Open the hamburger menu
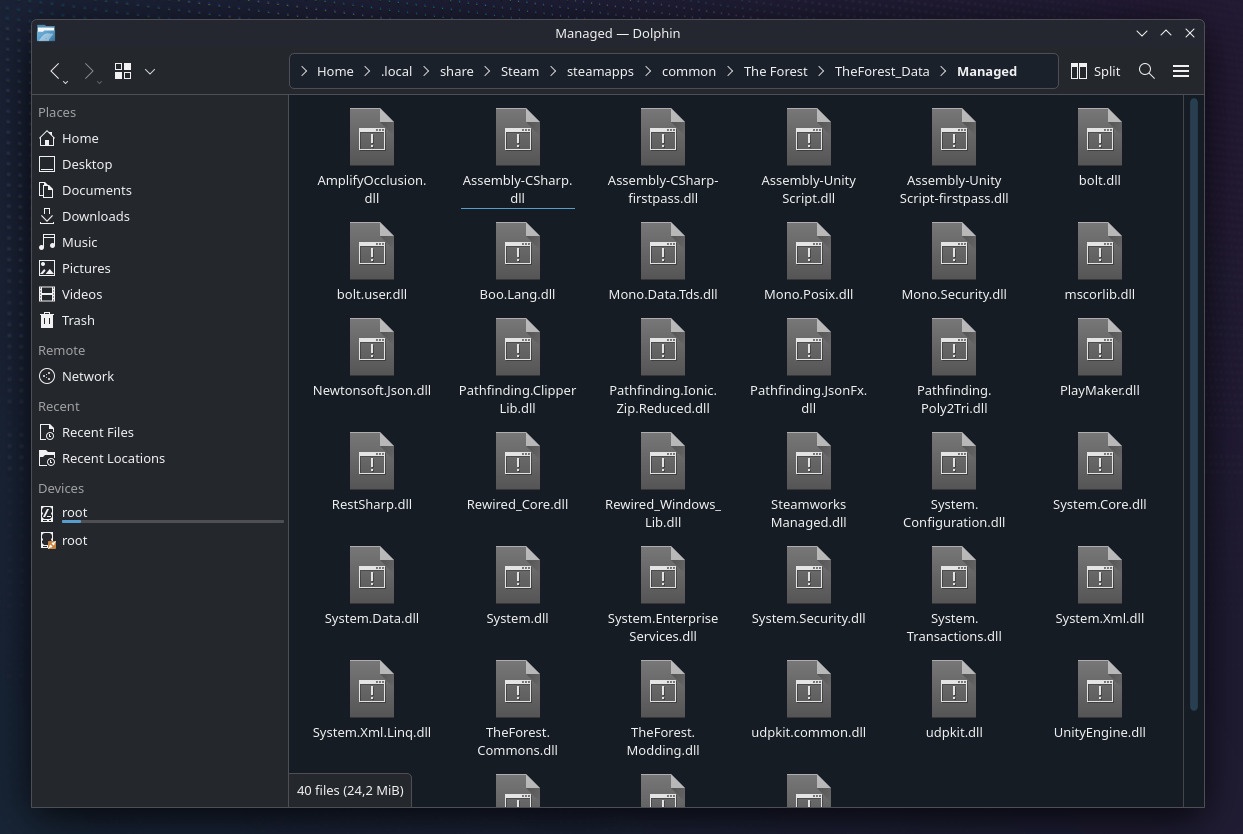 pos(1181,71)
